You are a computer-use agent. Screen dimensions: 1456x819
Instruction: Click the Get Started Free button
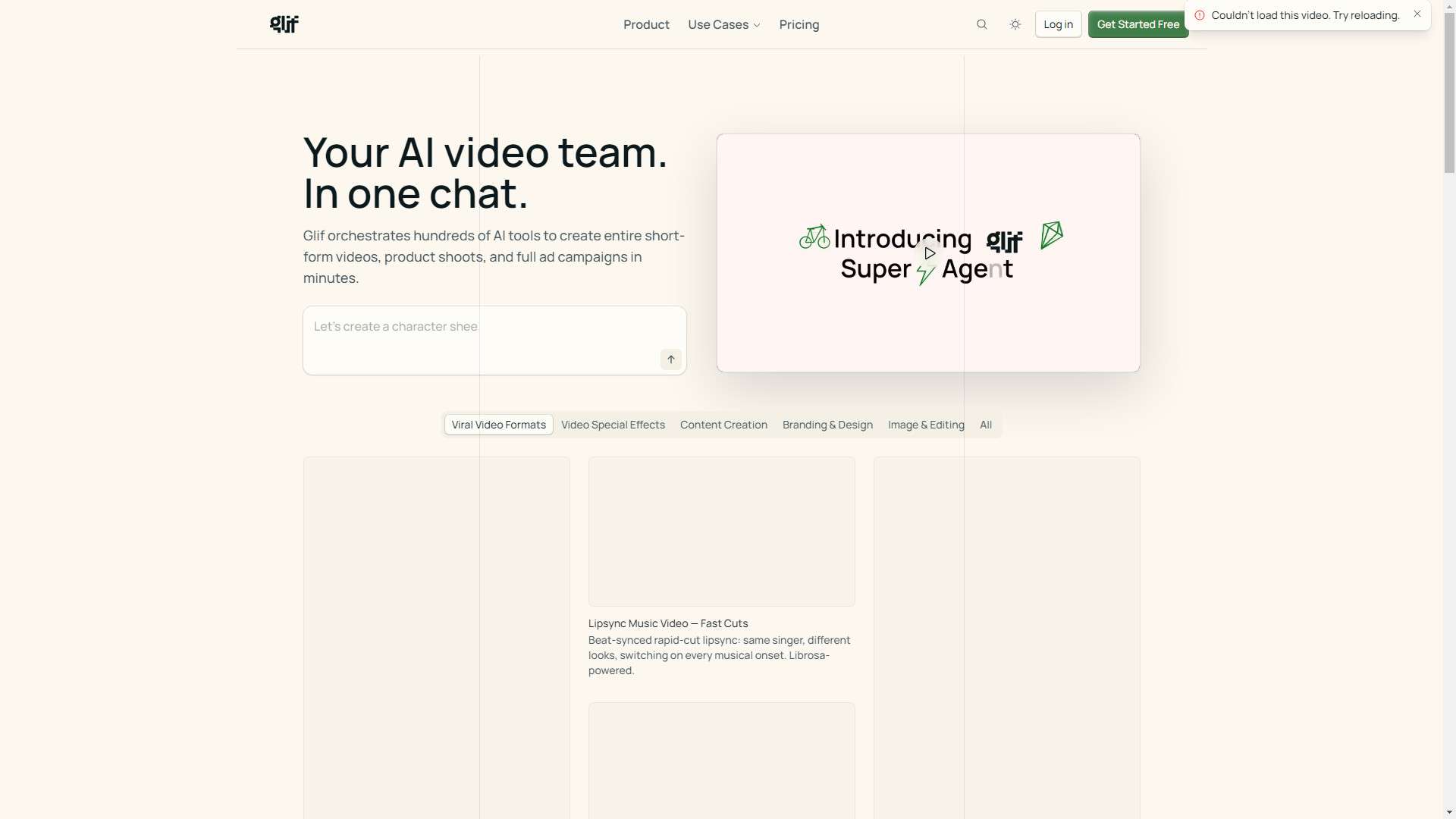tap(1138, 24)
